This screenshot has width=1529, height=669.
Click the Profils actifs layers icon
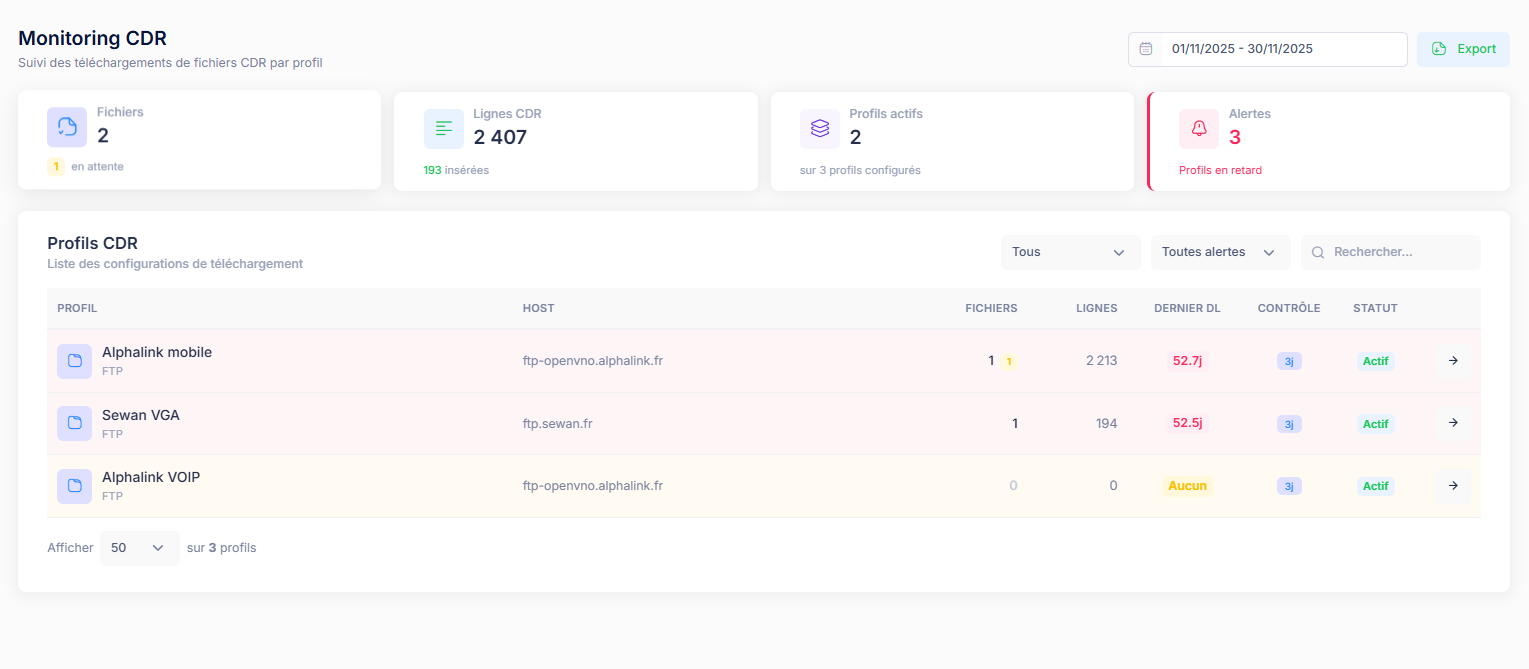point(820,128)
